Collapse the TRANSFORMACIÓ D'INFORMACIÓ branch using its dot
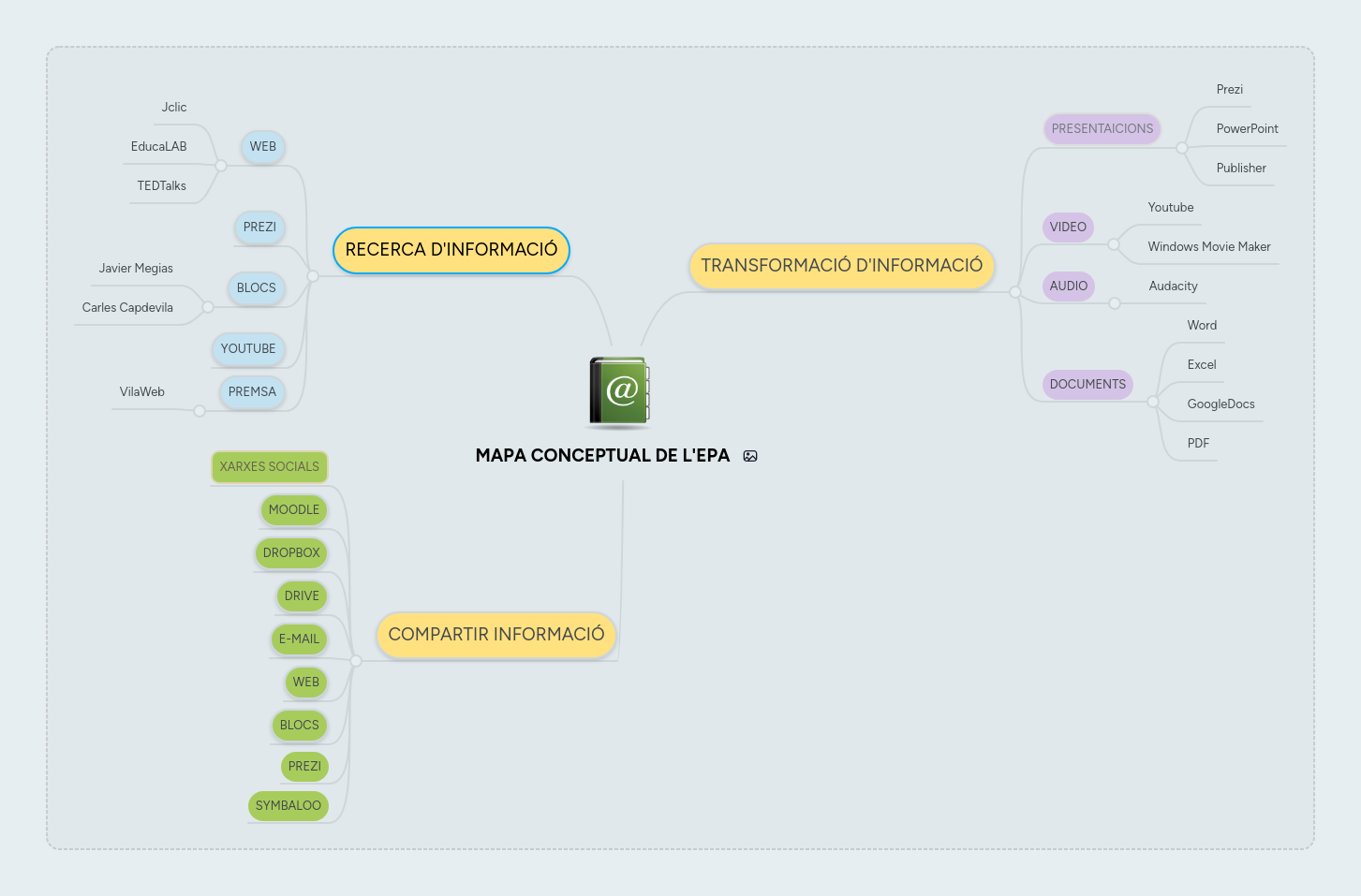The image size is (1361, 896). [1015, 292]
